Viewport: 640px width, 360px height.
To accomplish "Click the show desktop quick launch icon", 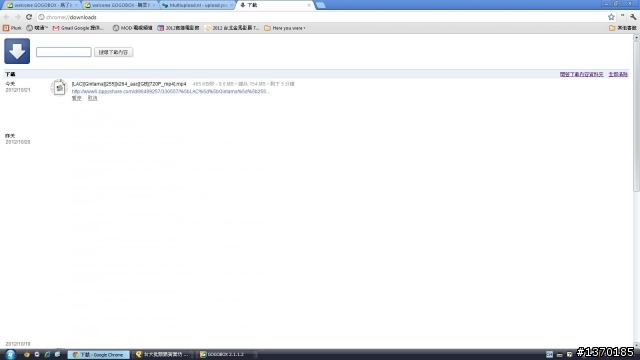I will tap(58, 354).
